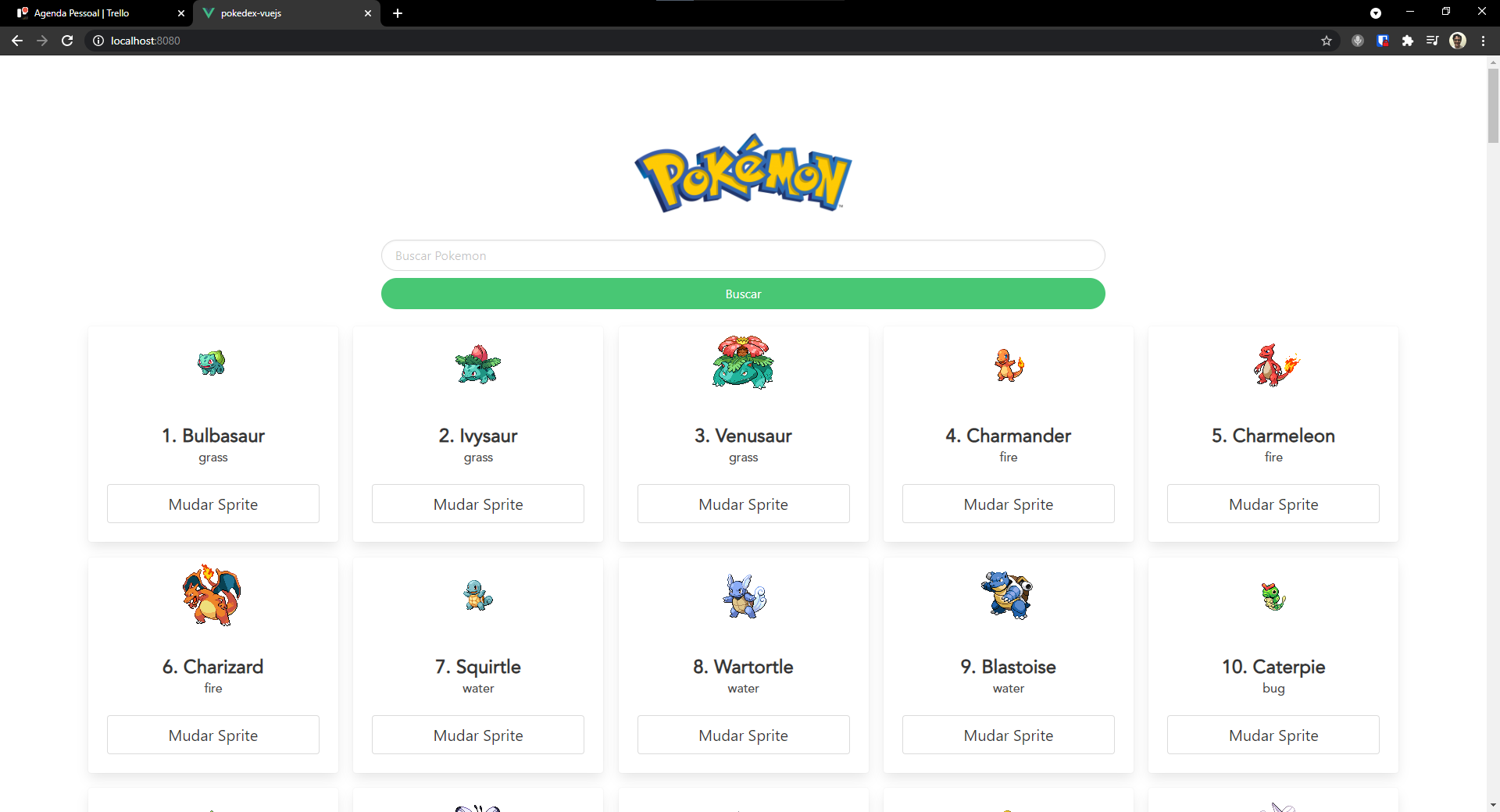Click the Charizard sprite image

[x=212, y=595]
